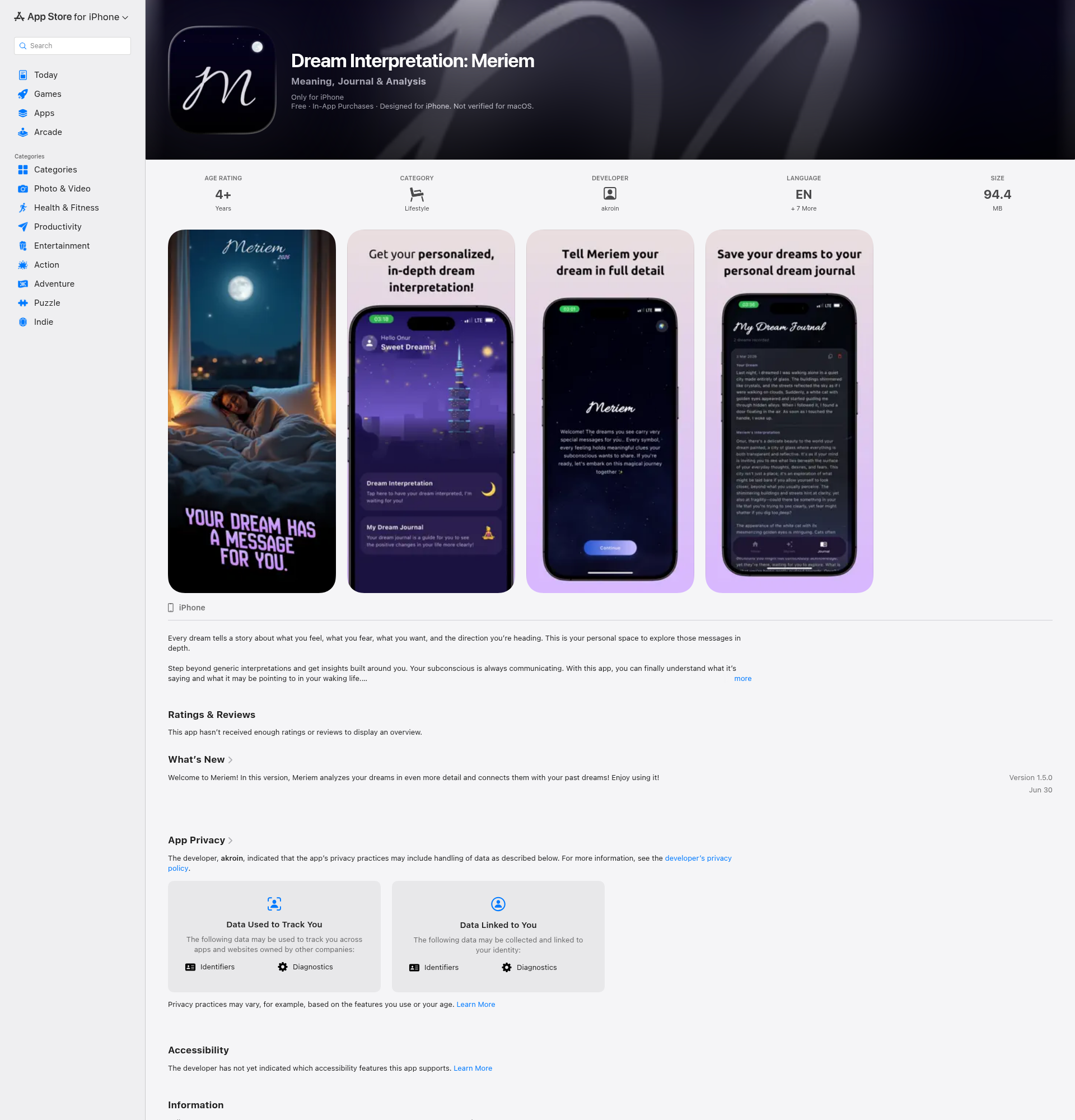Click the Categories grid icon
The image size is (1075, 1120).
pyautogui.click(x=23, y=170)
